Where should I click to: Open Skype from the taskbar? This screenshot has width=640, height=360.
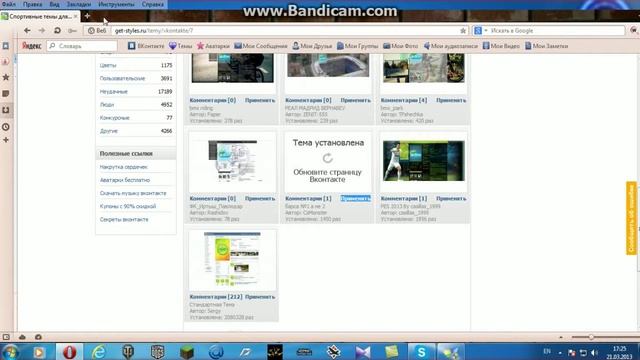pos(421,352)
